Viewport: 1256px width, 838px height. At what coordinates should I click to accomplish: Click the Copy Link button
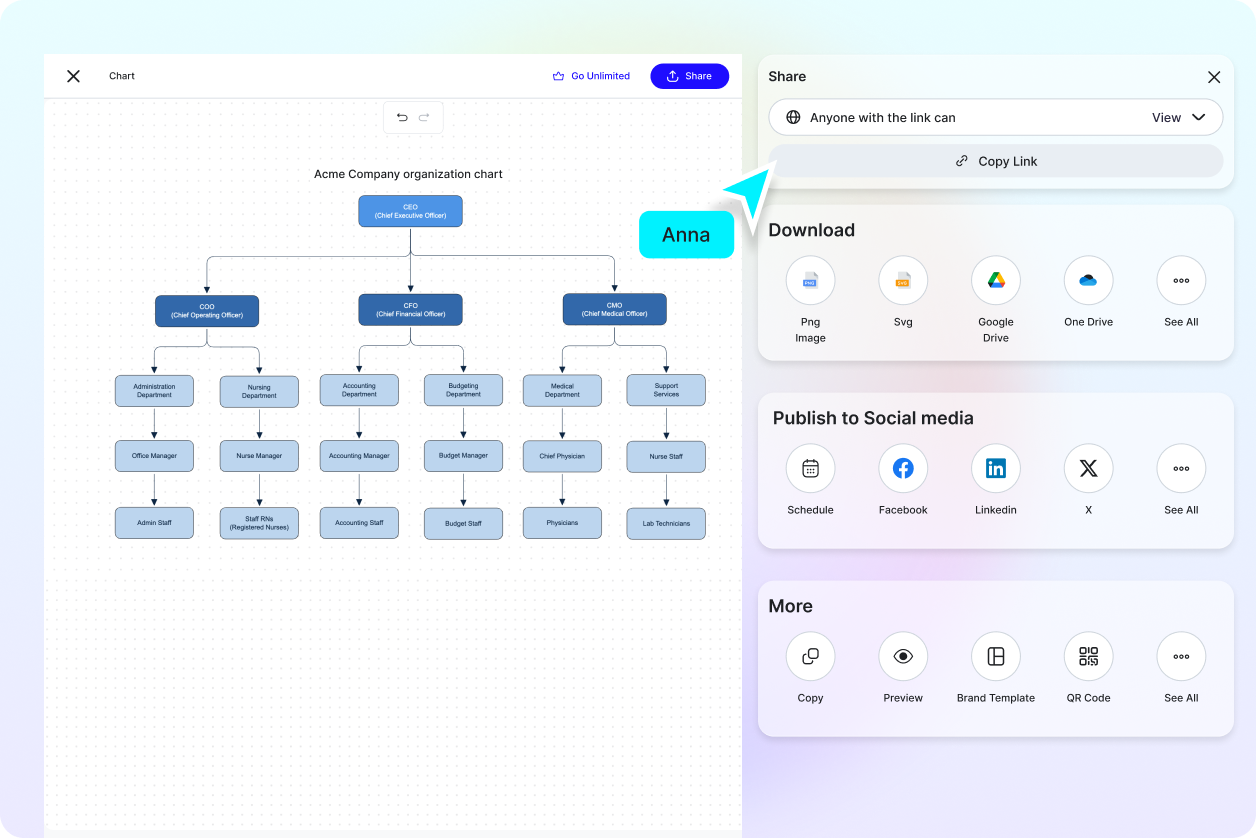(x=995, y=161)
